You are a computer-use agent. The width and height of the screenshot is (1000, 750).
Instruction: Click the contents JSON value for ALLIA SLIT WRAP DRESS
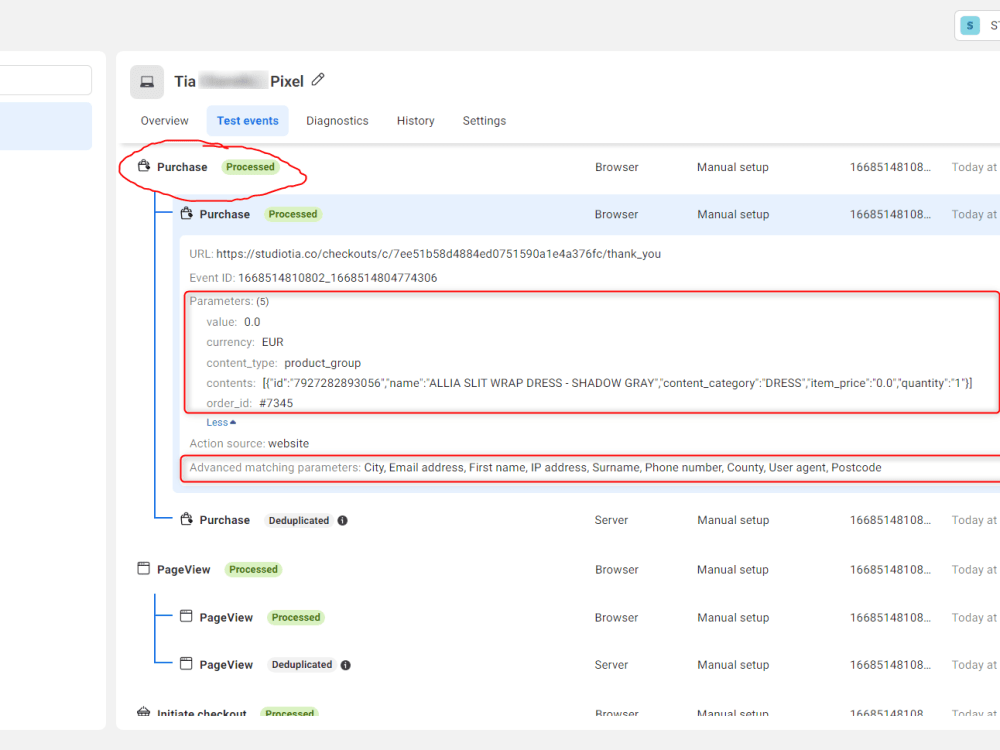pos(617,383)
